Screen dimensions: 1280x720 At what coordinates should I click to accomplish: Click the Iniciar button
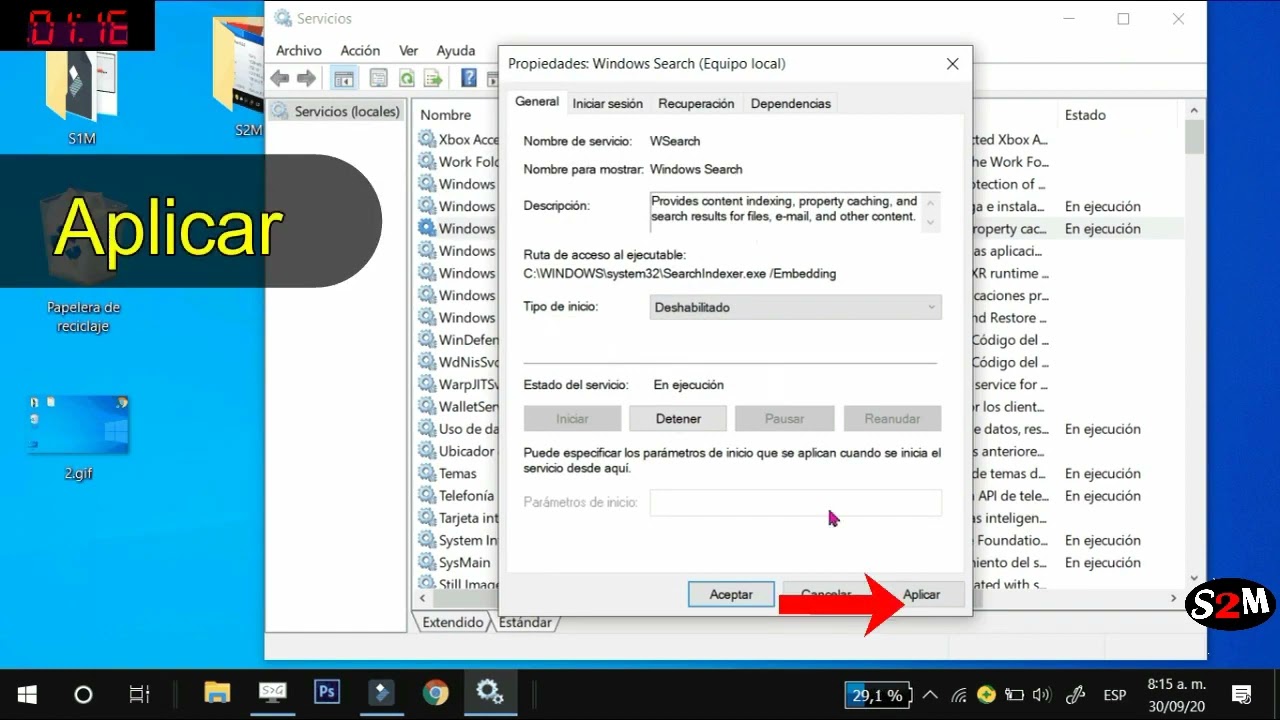tap(573, 418)
